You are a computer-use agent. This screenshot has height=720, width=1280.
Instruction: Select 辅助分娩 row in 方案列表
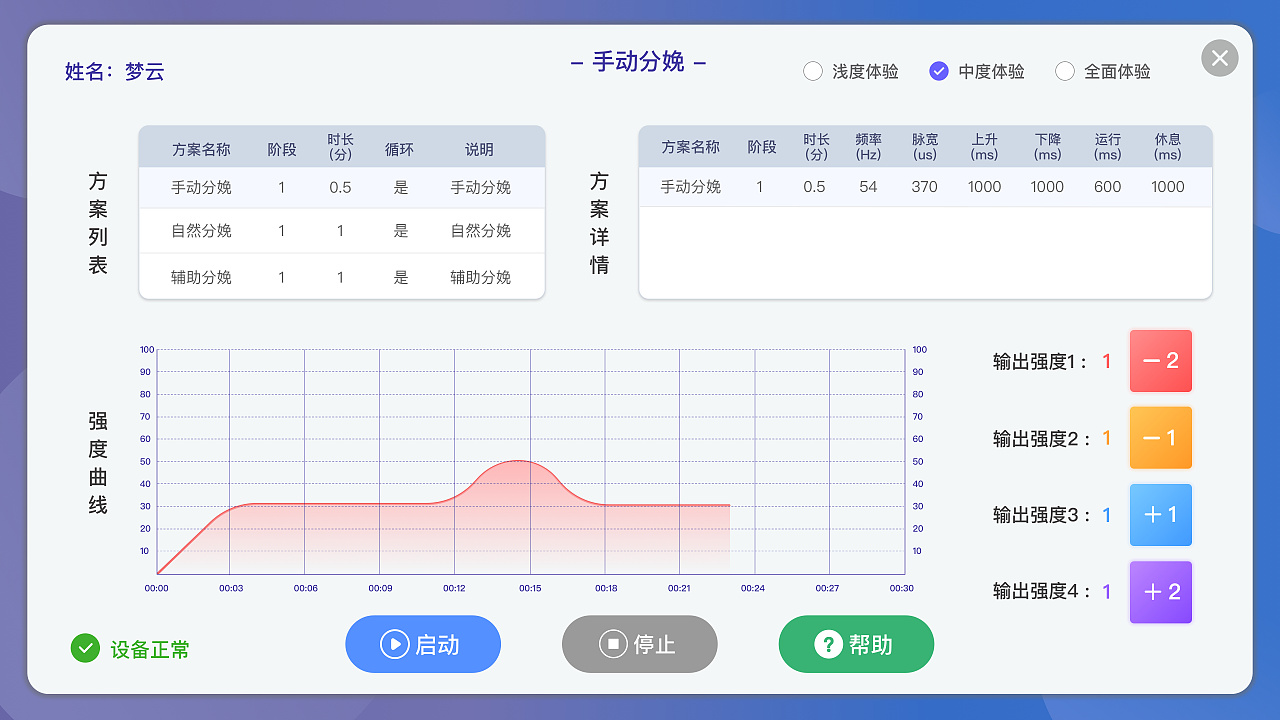coord(342,277)
